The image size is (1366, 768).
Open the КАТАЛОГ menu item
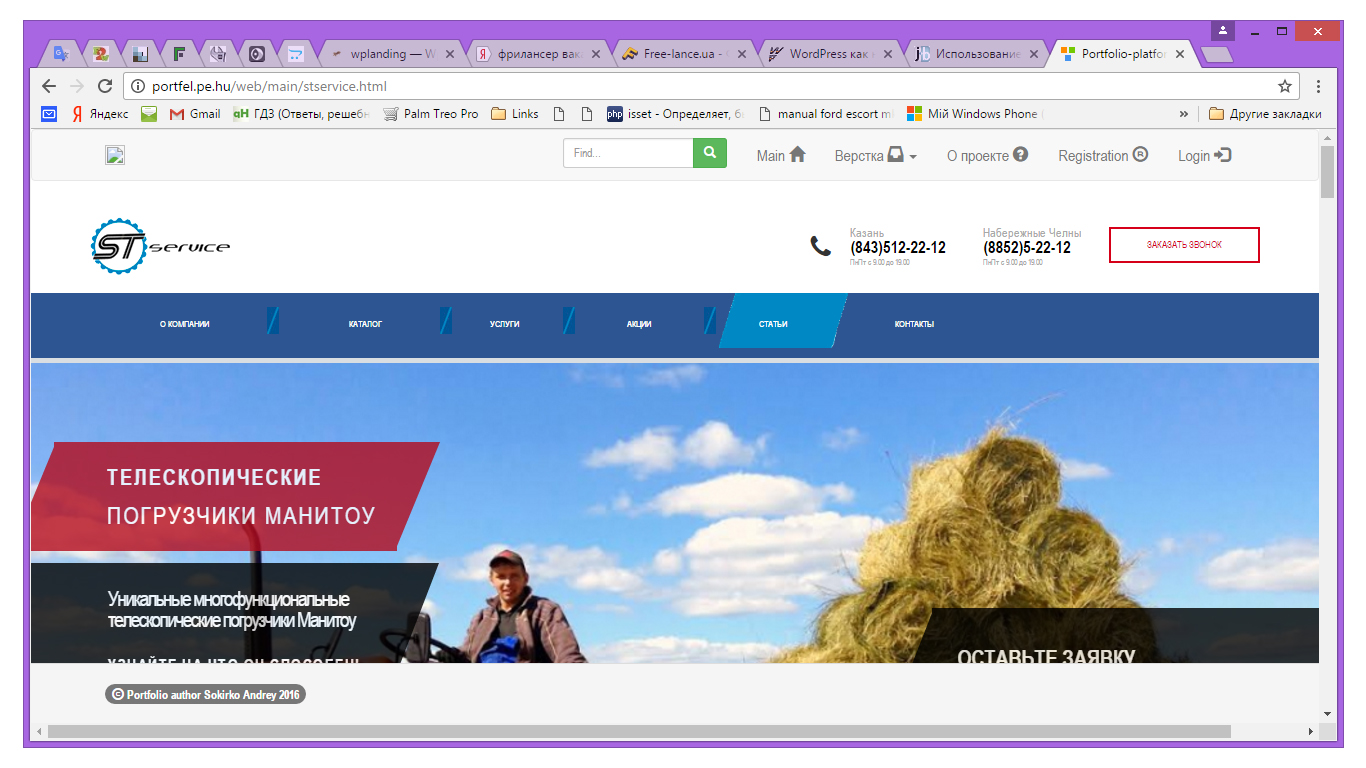(x=365, y=324)
